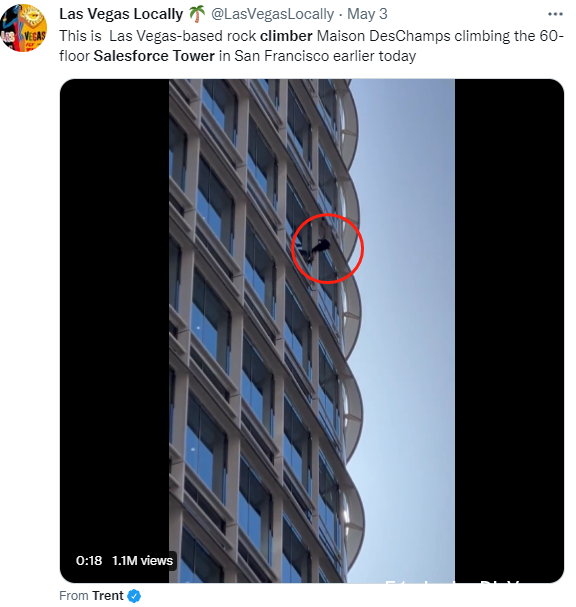Open Trent's profile from the video credit
This screenshot has width=576, height=607.
pyautogui.click(x=108, y=595)
